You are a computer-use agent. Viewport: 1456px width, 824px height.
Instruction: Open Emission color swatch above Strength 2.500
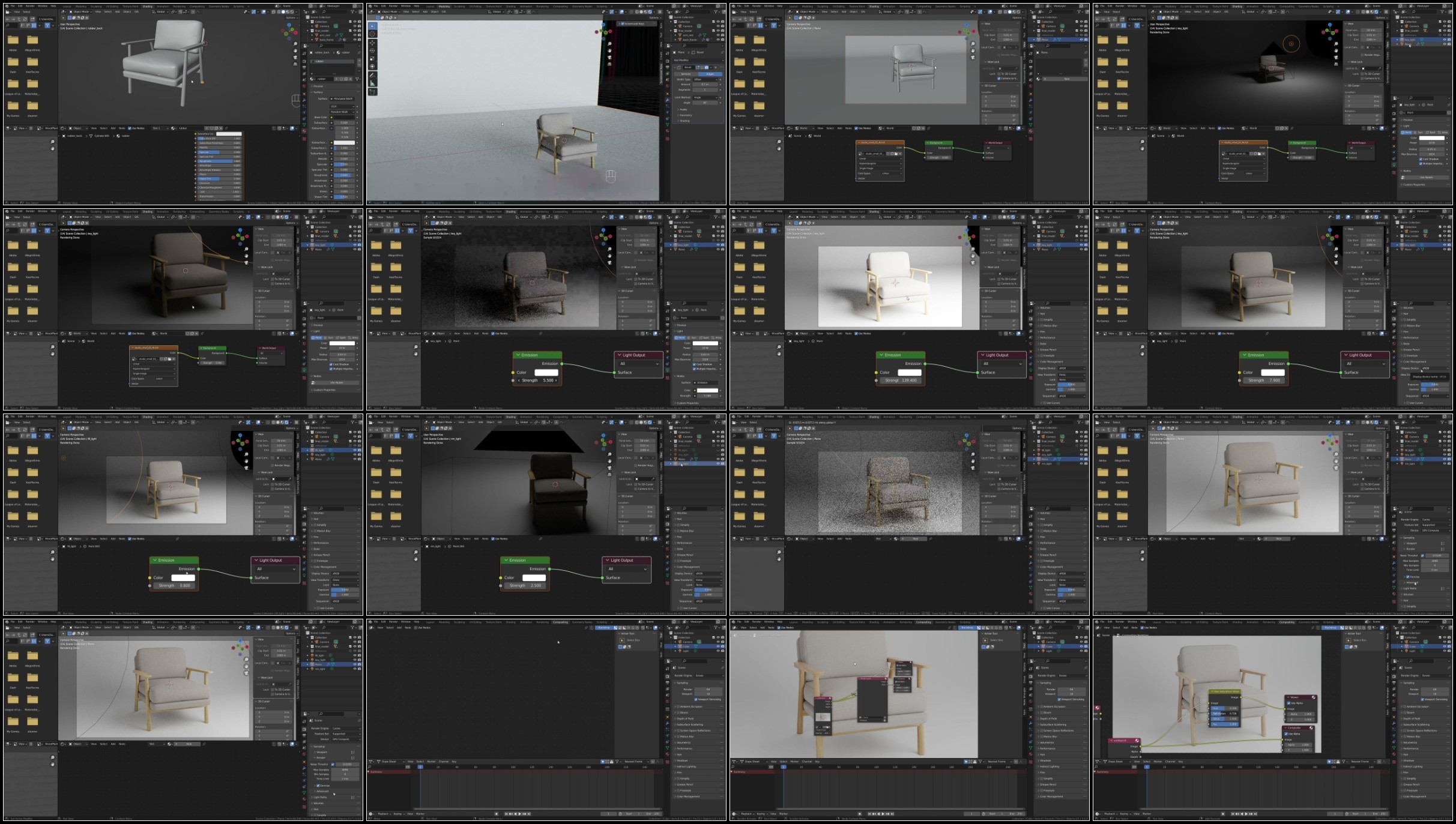click(534, 577)
